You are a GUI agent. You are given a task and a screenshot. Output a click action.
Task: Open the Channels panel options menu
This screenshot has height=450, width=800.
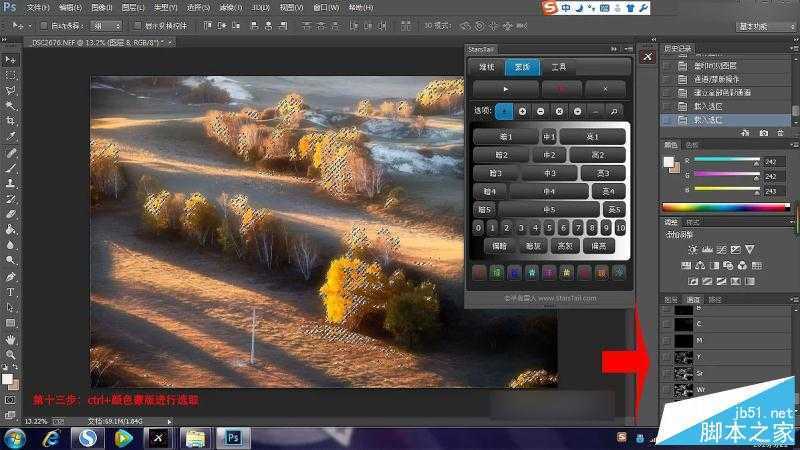tap(793, 299)
